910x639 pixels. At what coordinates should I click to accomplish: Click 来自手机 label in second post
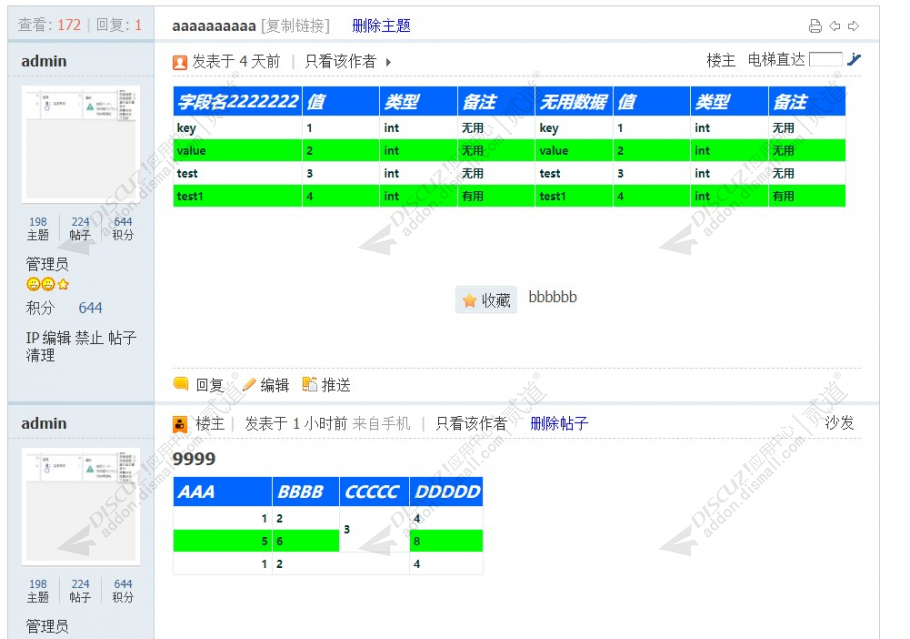(381, 424)
